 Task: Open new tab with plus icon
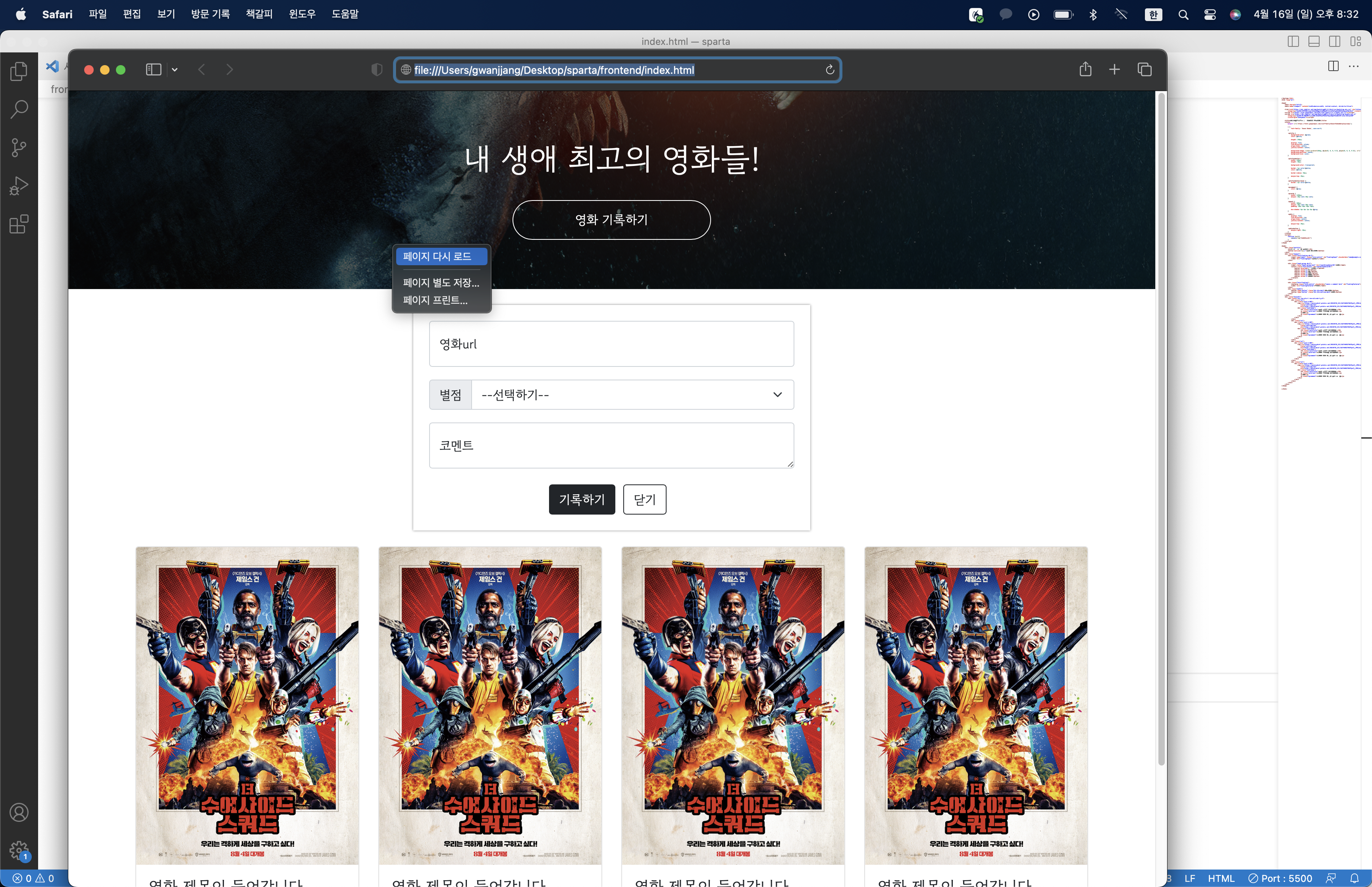point(1115,69)
